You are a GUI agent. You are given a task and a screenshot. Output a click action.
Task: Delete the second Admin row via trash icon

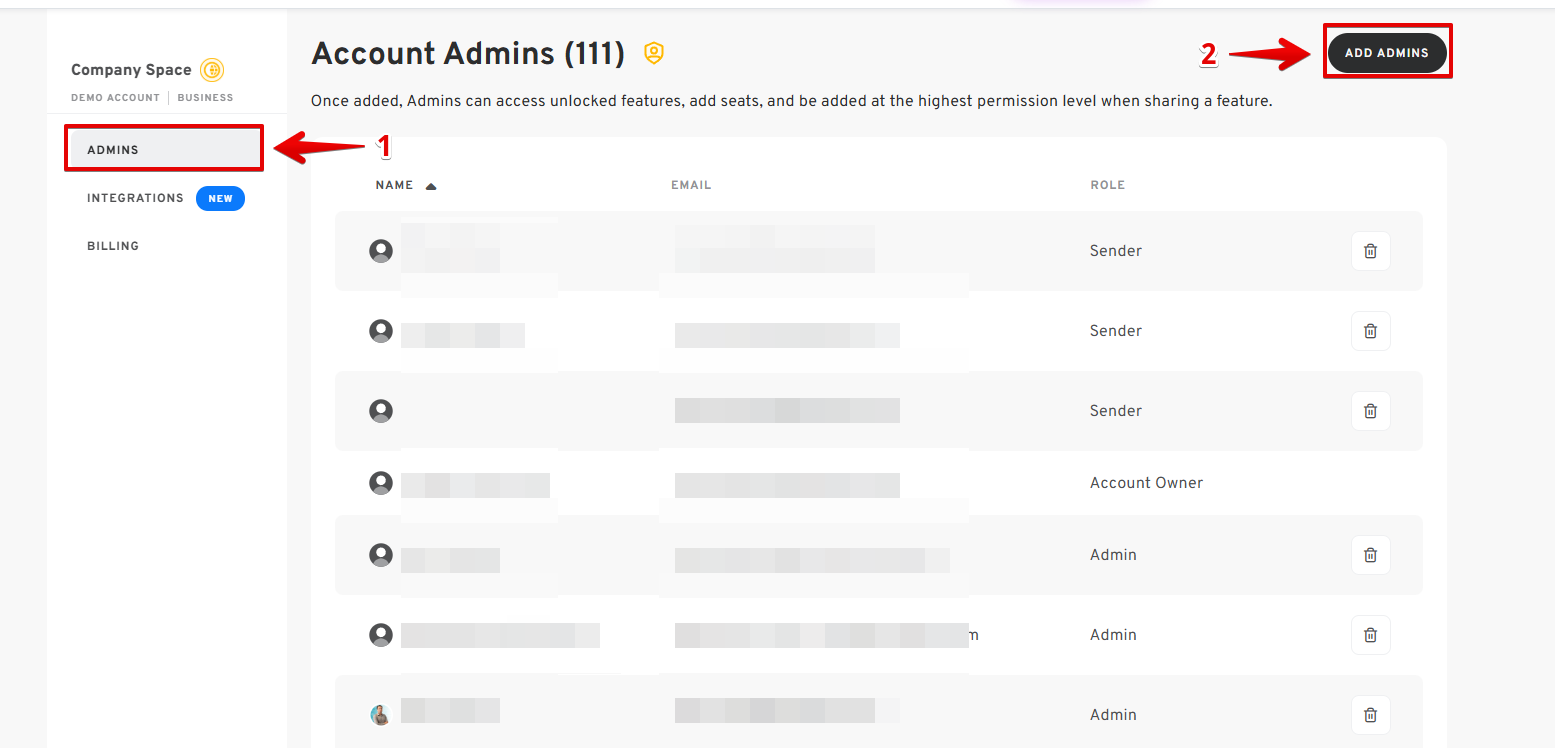1370,635
